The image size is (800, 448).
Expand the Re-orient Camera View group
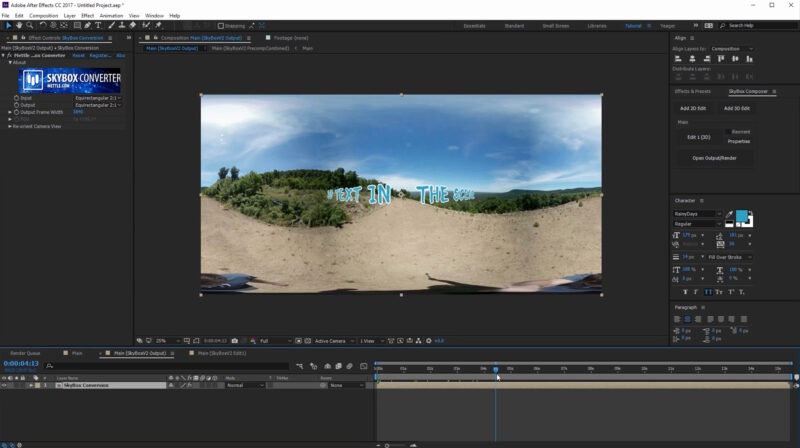coord(10,126)
